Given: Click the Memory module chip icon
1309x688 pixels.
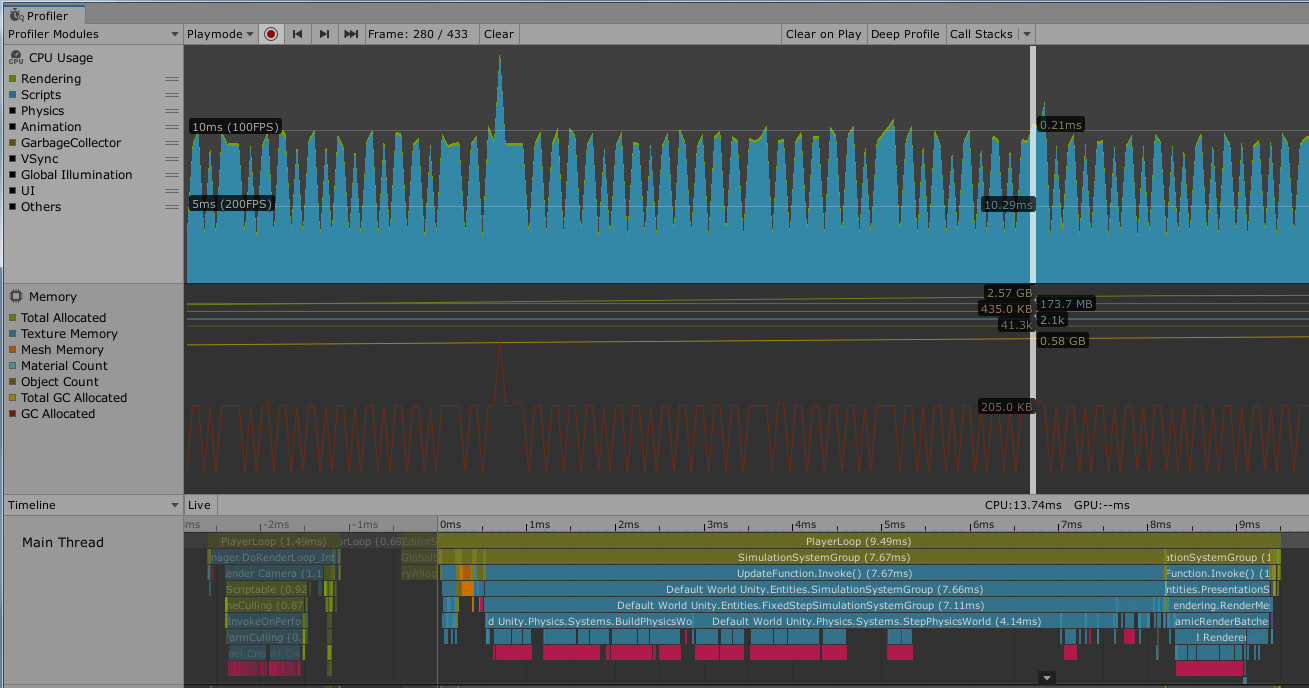Looking at the screenshot, I should click(x=16, y=297).
